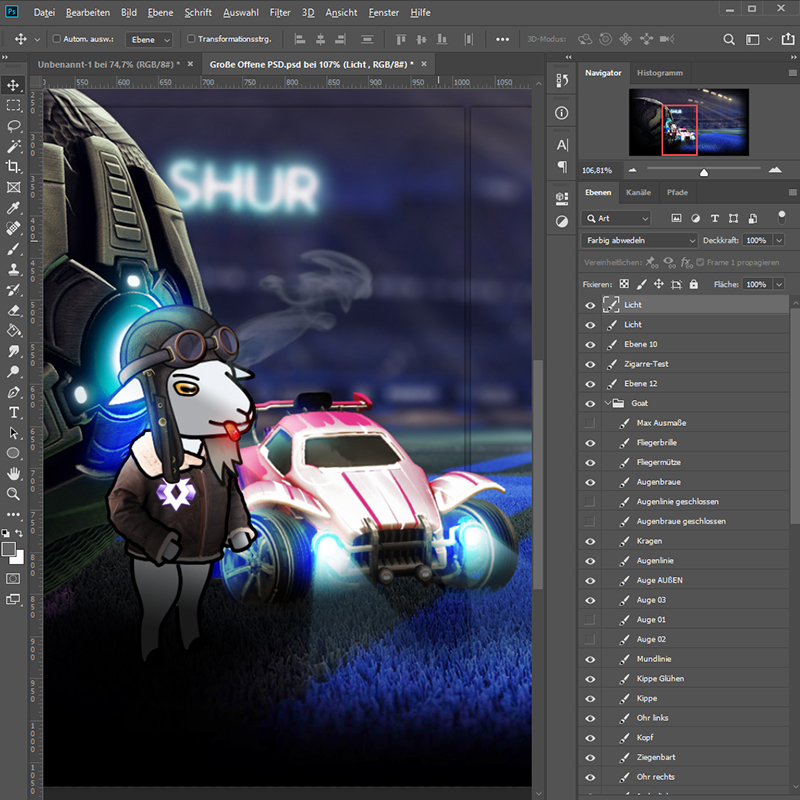Open the Datei menu
This screenshot has height=800, width=800.
click(x=44, y=12)
